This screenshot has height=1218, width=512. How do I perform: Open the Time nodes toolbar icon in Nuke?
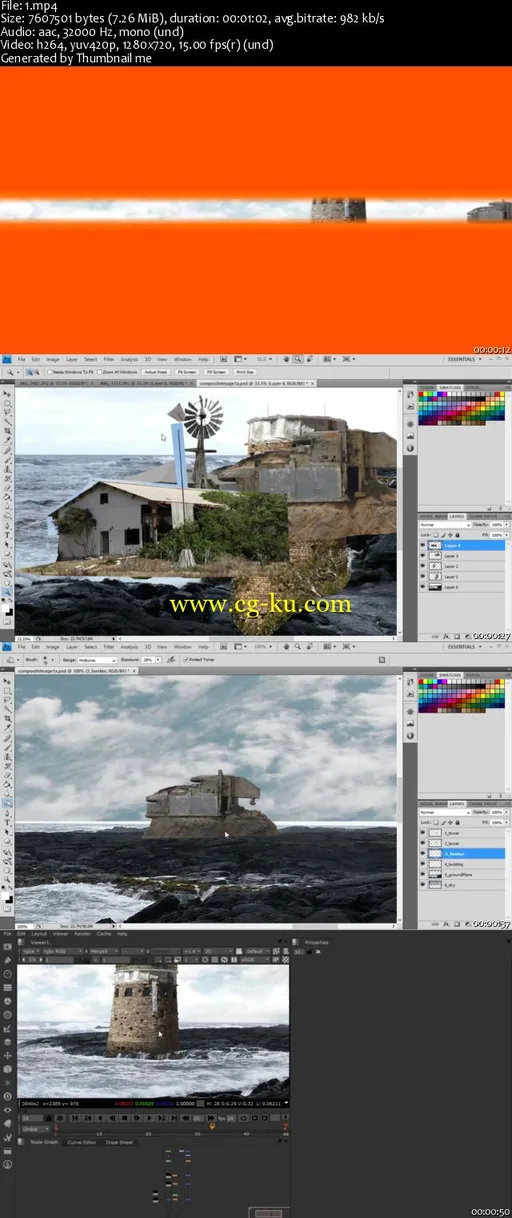pos(7,973)
